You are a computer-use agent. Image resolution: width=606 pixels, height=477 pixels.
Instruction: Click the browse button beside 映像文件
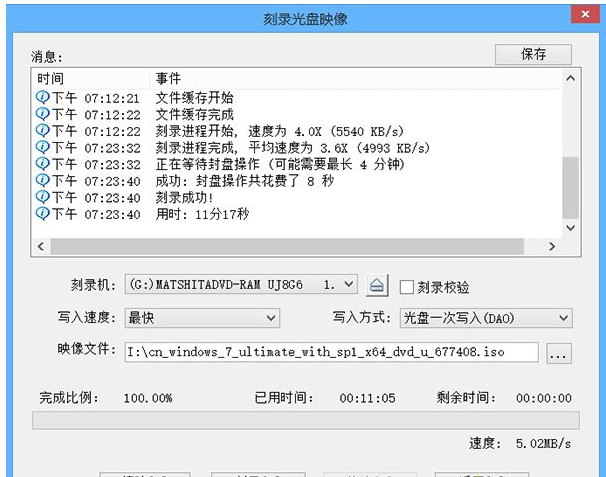(559, 352)
